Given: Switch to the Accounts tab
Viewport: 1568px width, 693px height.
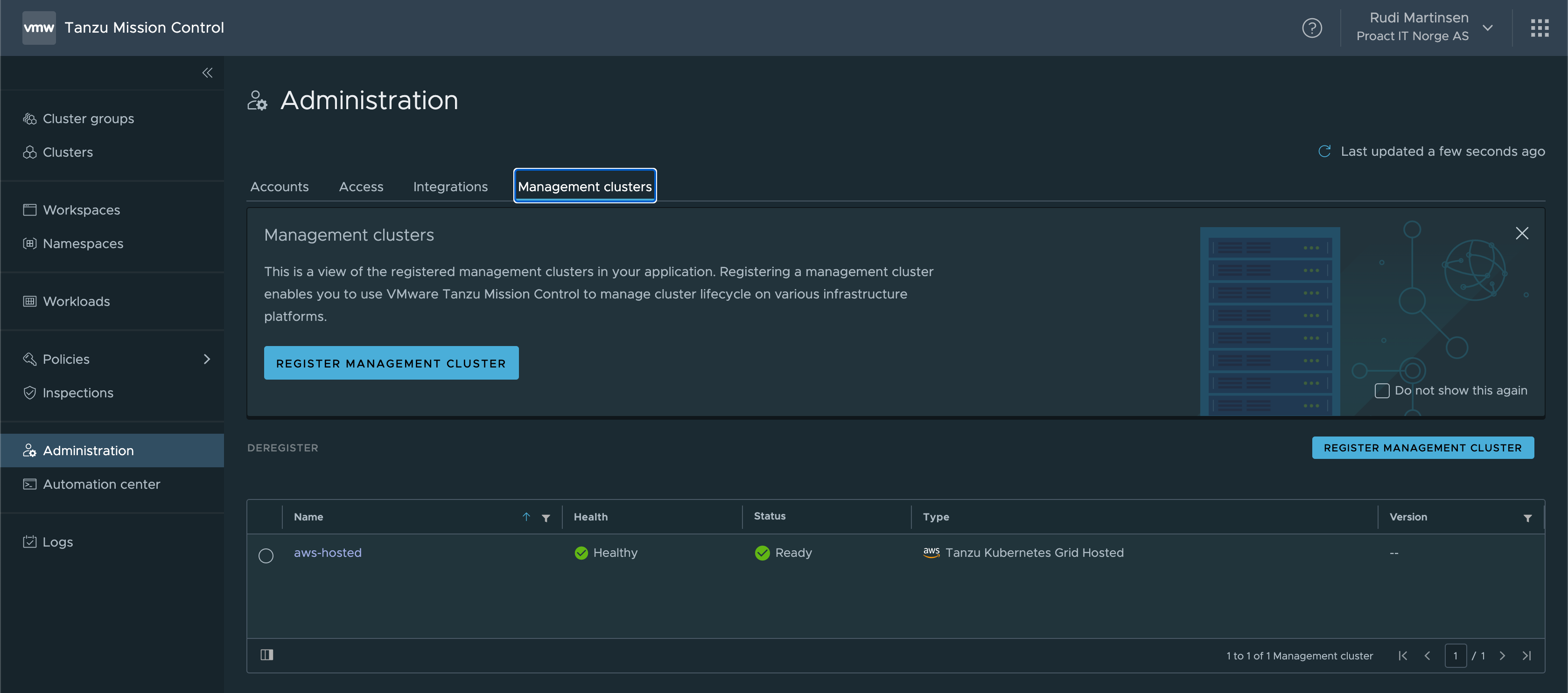Looking at the screenshot, I should [x=280, y=187].
